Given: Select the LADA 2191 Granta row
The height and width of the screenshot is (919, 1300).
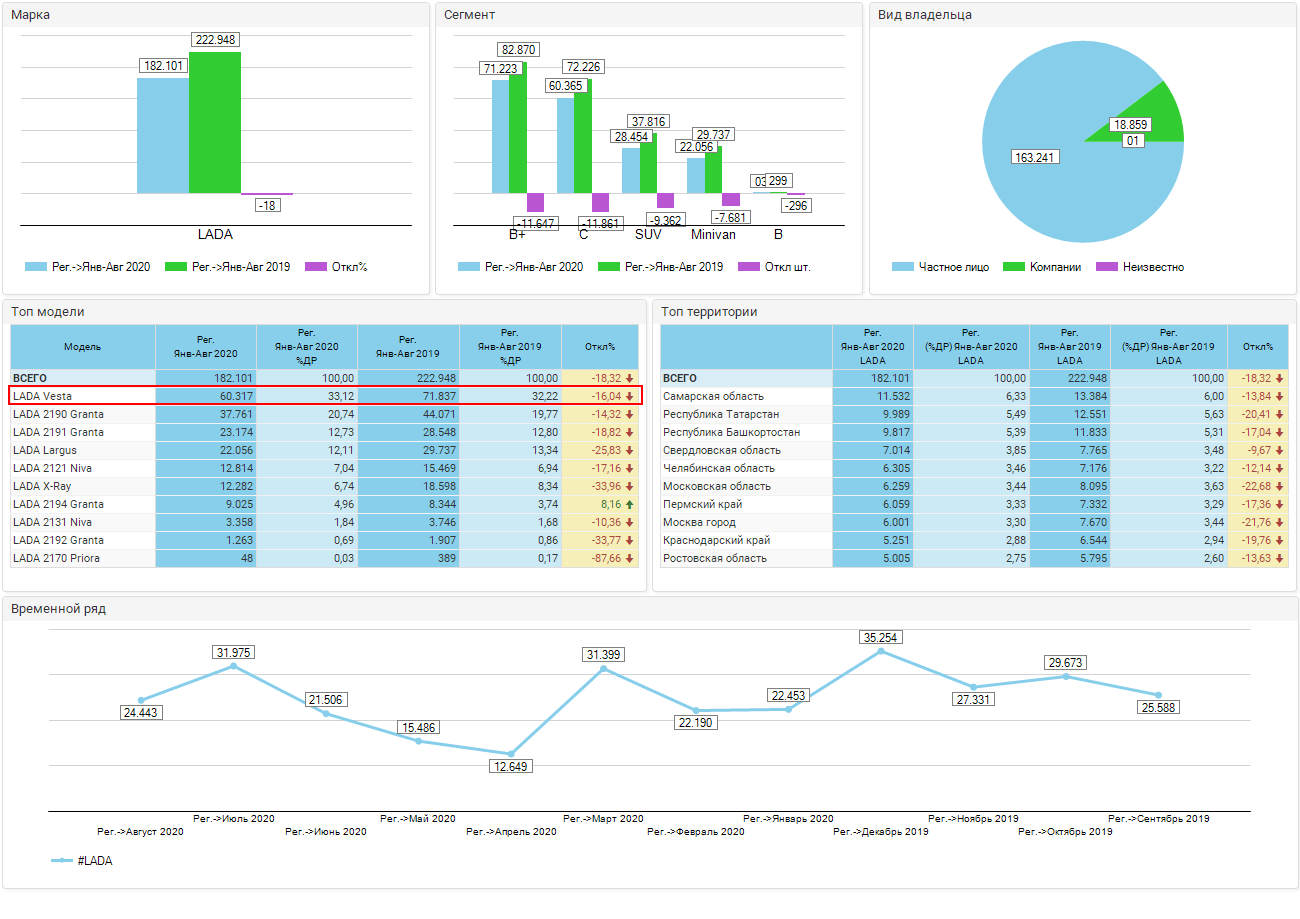Looking at the screenshot, I should [x=325, y=432].
